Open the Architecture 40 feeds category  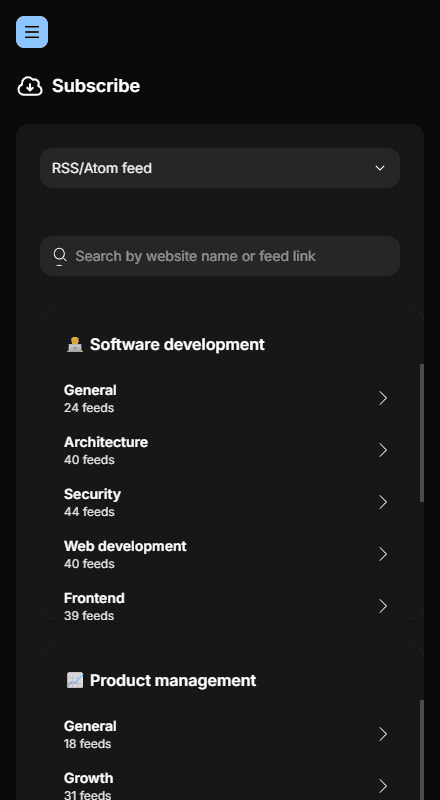[228, 450]
